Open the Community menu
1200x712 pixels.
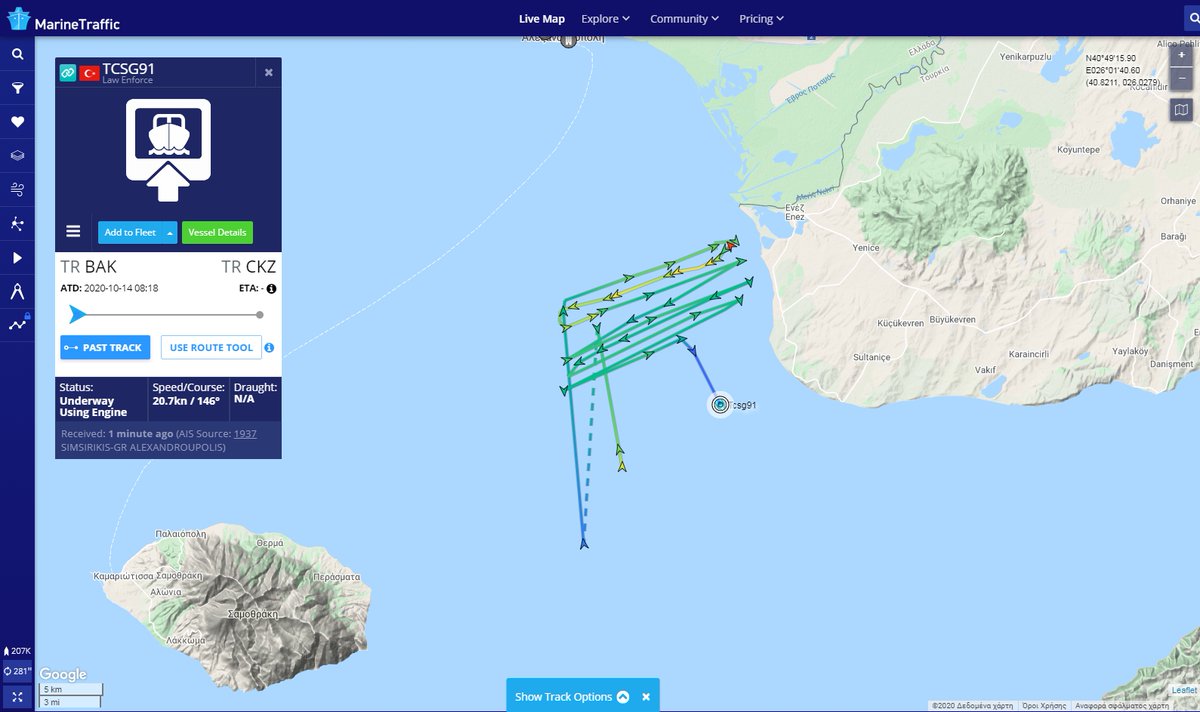(684, 19)
